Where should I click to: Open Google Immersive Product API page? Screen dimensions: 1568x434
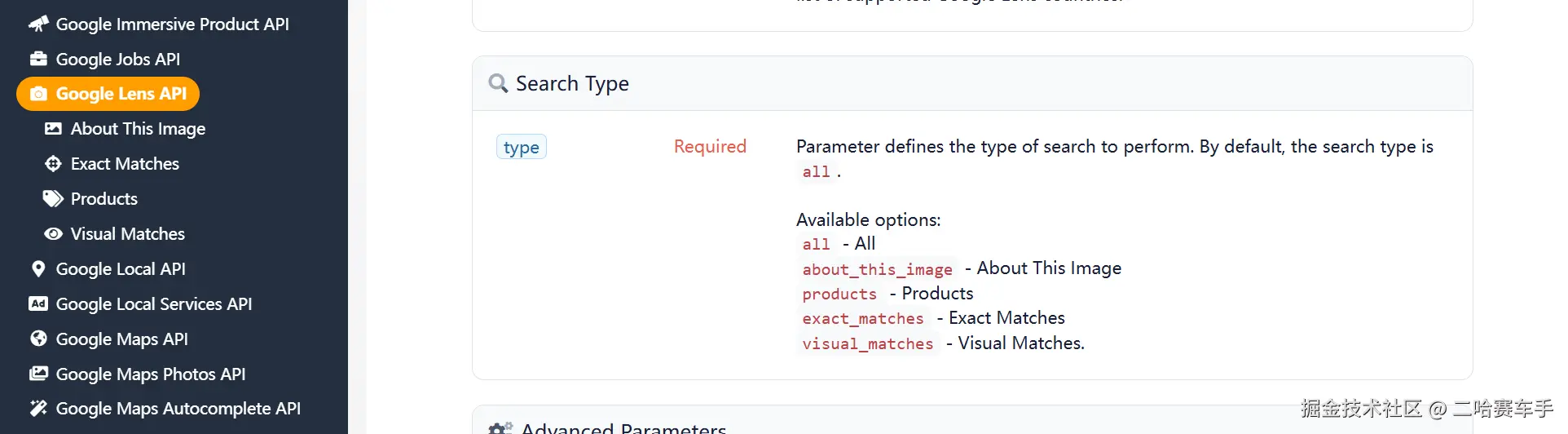point(172,24)
